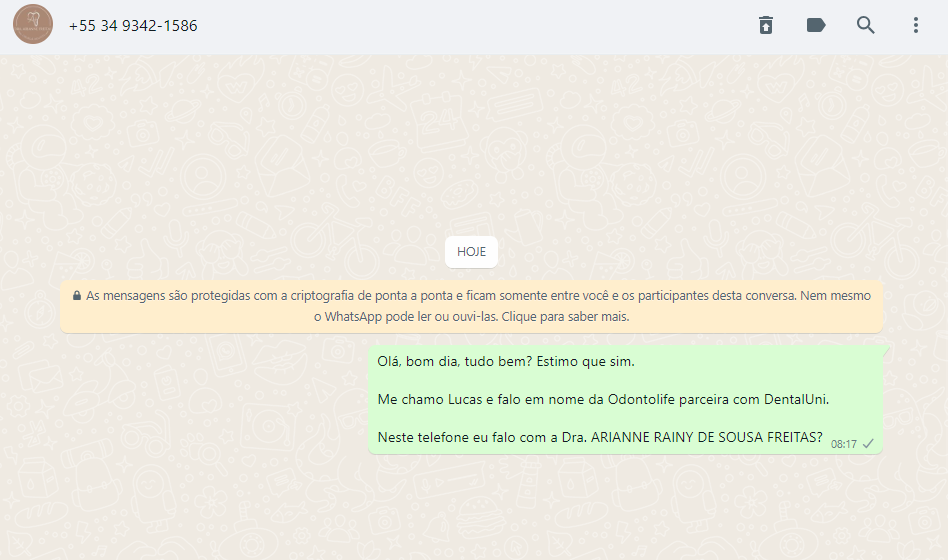
Task: Search within this conversation
Action: [865, 25]
